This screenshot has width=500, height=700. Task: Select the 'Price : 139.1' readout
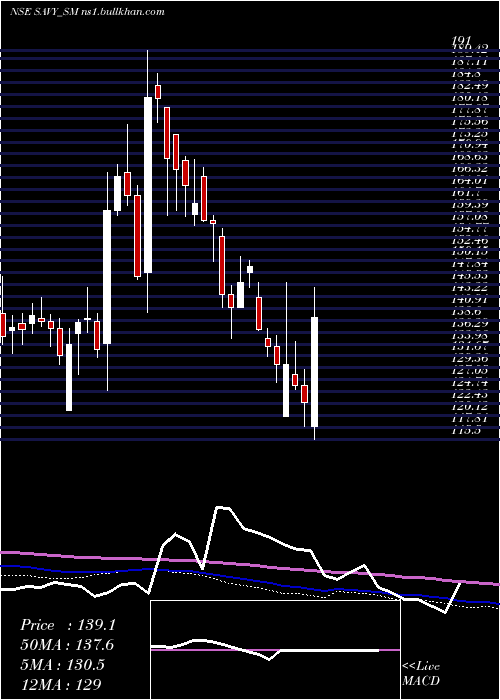click(x=68, y=625)
